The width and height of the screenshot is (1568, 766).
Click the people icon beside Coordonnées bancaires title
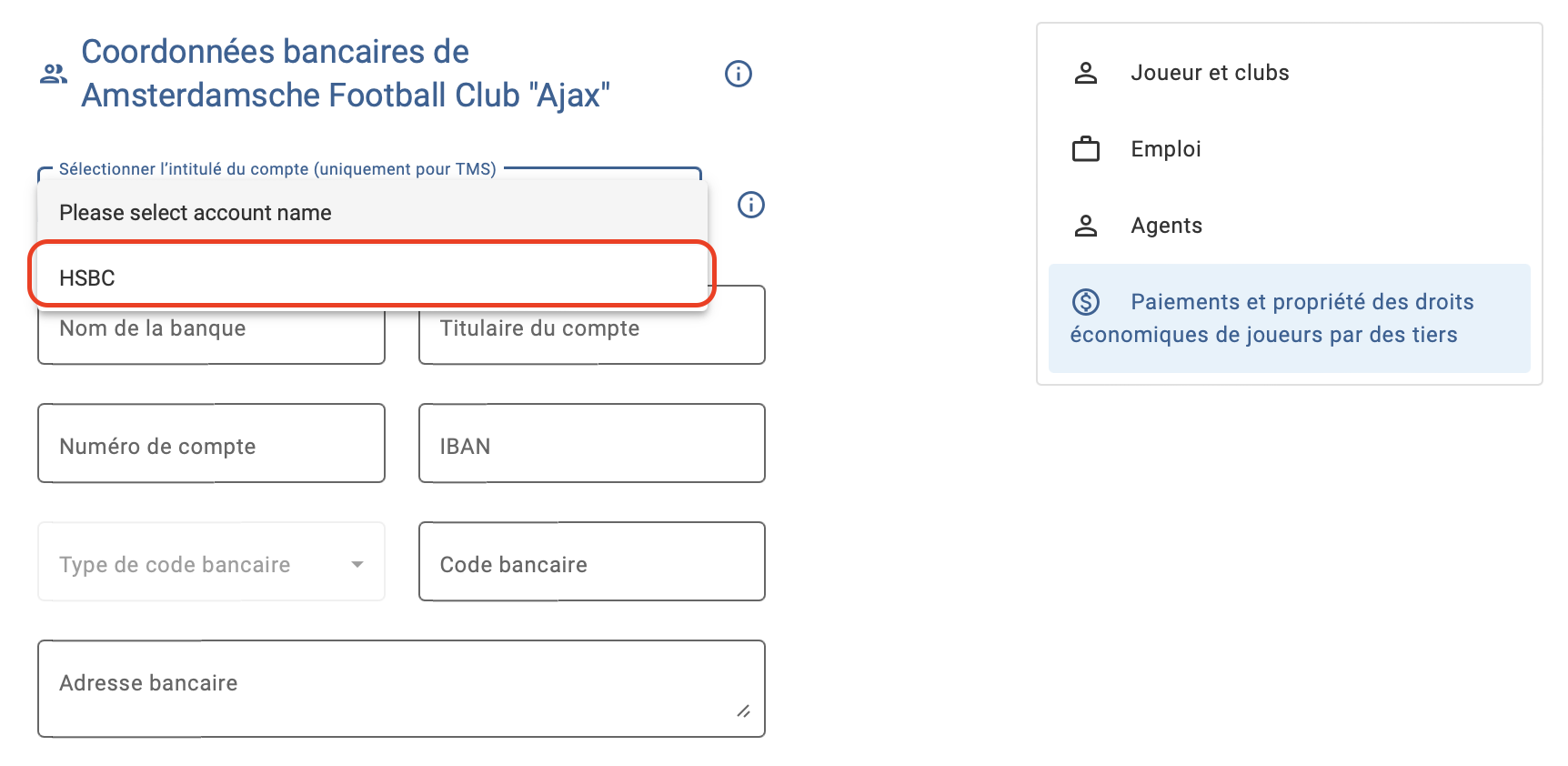54,74
